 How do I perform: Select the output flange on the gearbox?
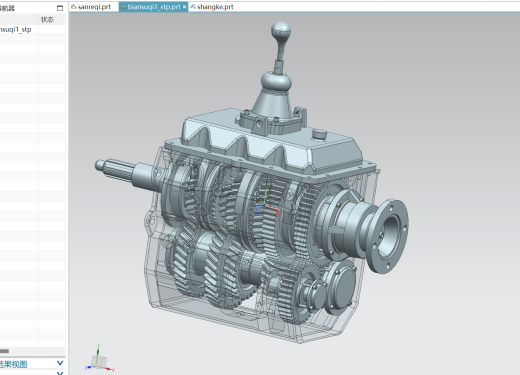pyautogui.click(x=387, y=236)
